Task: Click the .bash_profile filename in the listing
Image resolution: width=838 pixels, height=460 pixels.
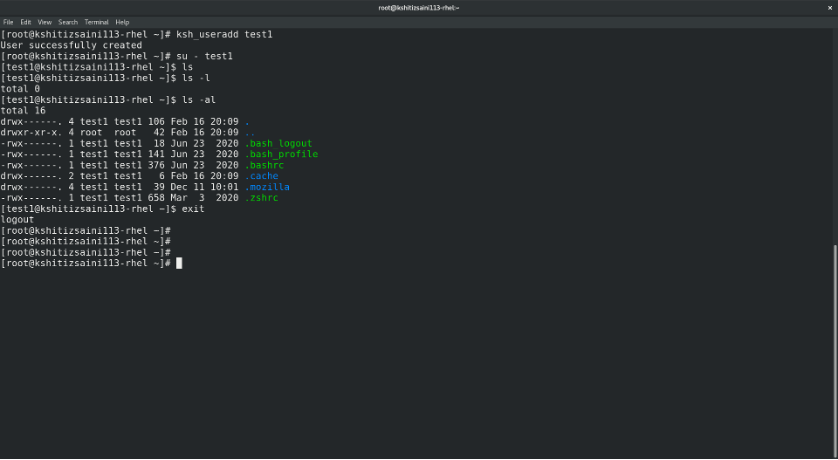Action: (281, 154)
